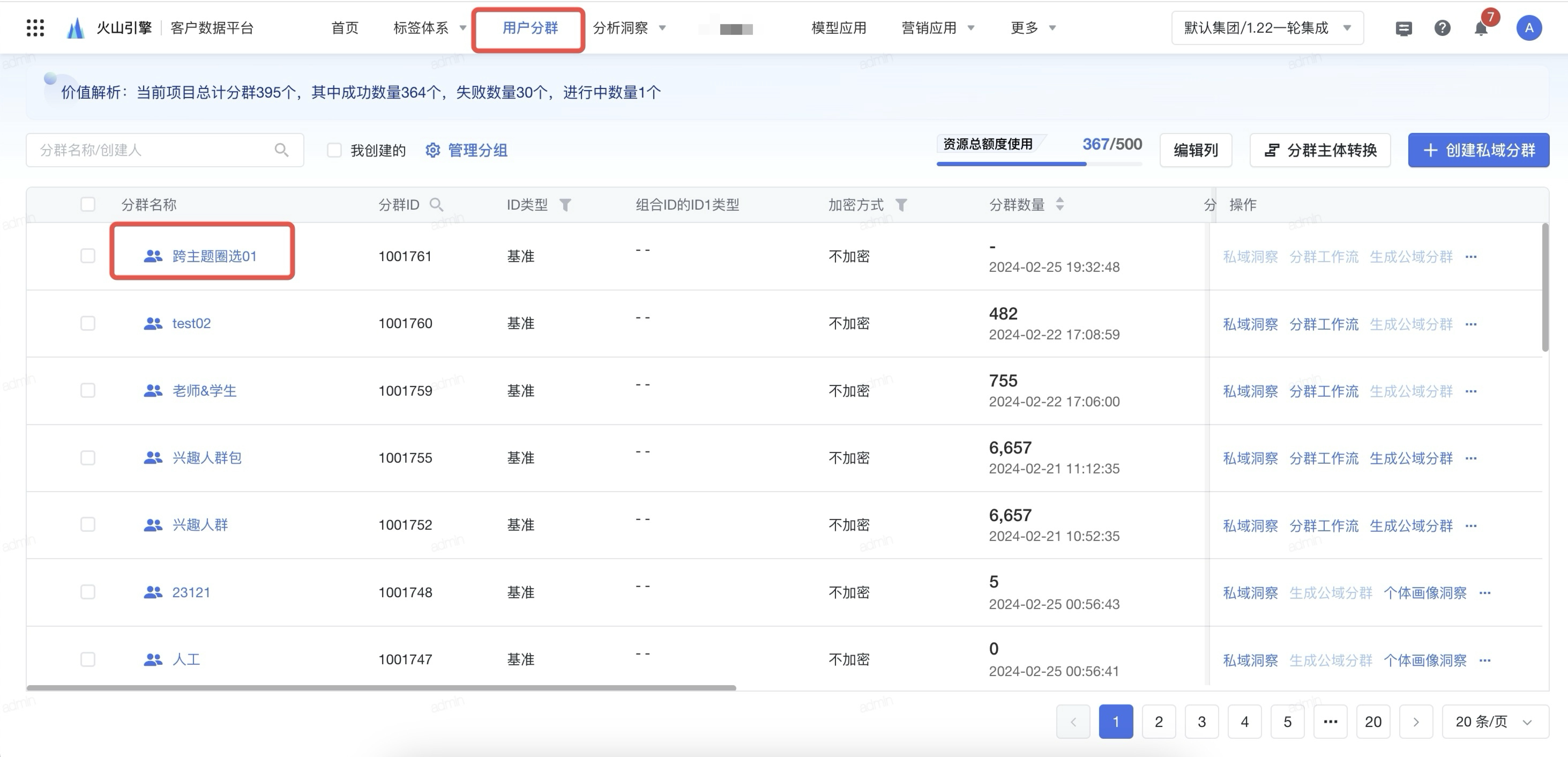Click the group icon beside test02
The image size is (1568, 757).
point(153,323)
